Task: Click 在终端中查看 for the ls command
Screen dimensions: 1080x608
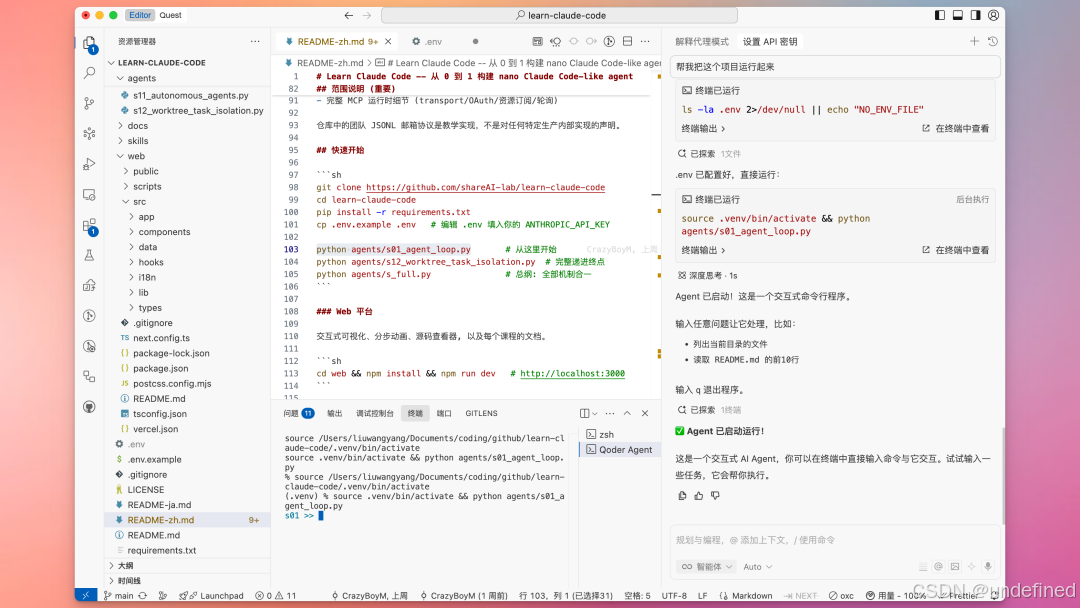Action: click(x=956, y=129)
